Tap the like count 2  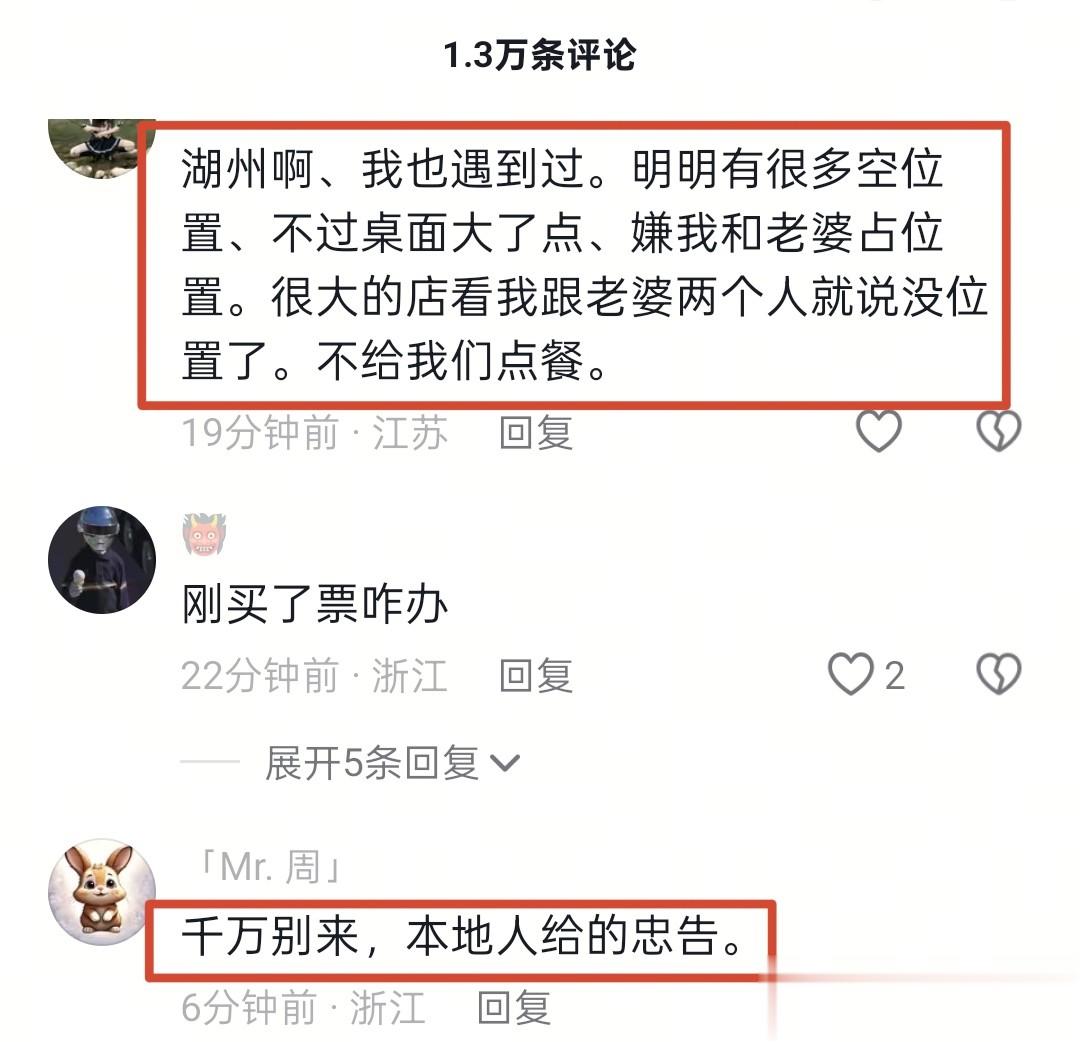894,675
